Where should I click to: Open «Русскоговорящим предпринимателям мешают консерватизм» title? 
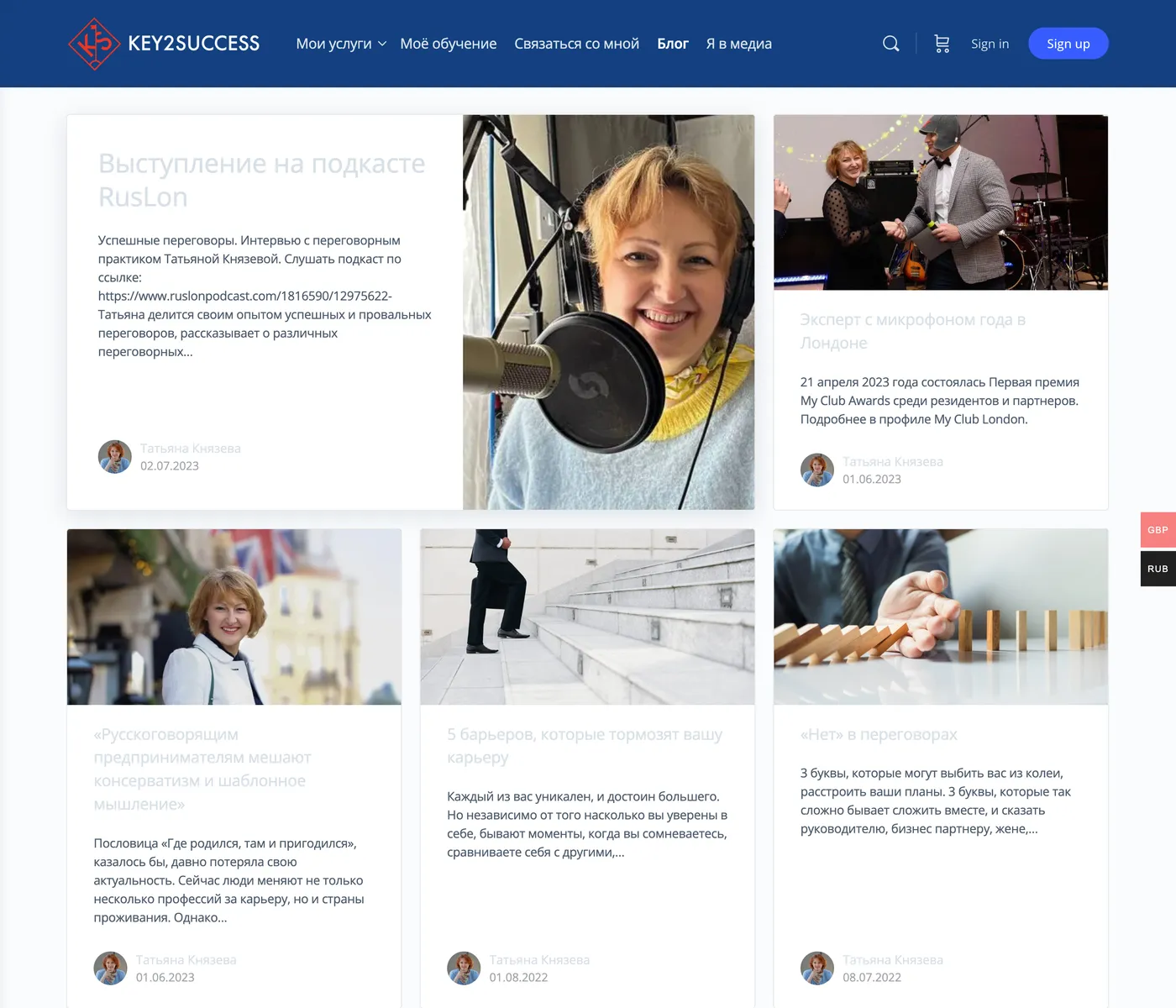[x=202, y=769]
